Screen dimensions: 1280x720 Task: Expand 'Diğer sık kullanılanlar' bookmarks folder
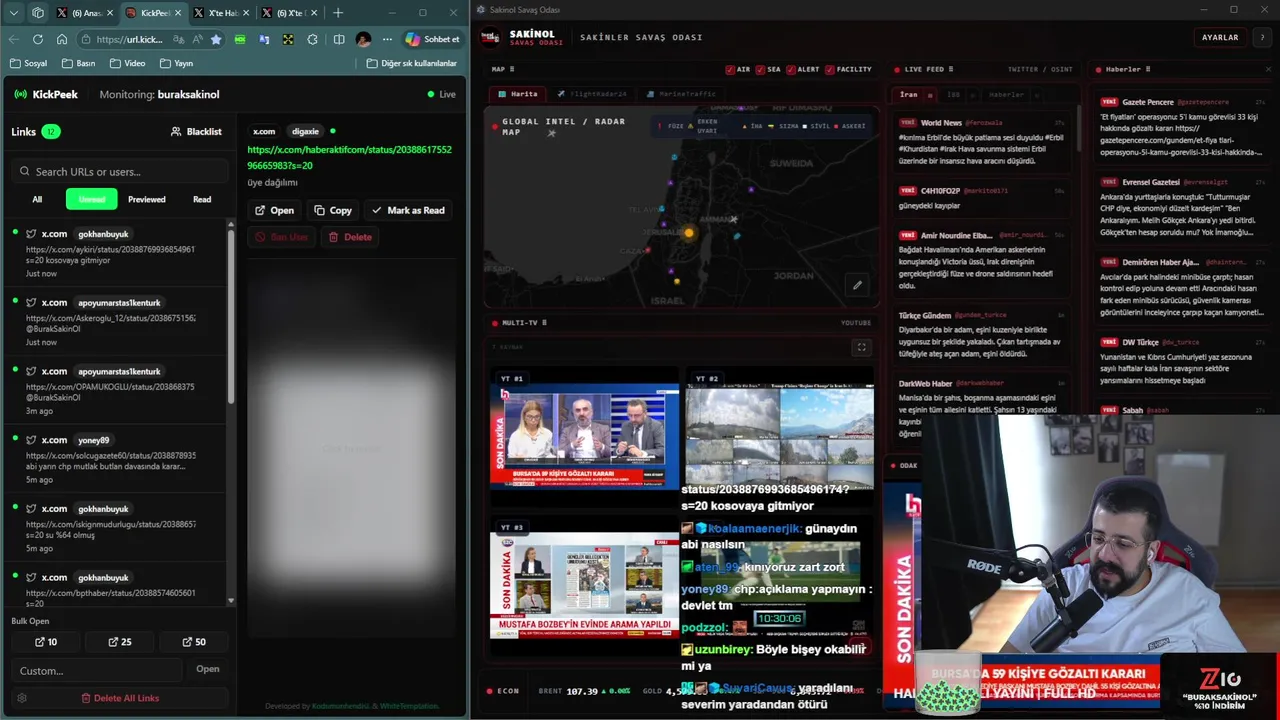[x=411, y=63]
